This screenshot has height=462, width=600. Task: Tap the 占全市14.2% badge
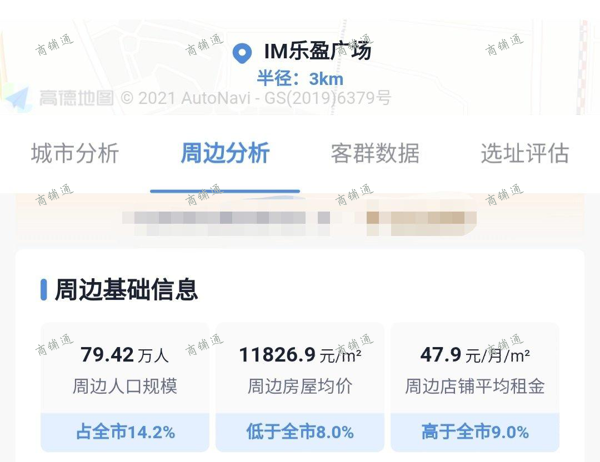click(125, 433)
